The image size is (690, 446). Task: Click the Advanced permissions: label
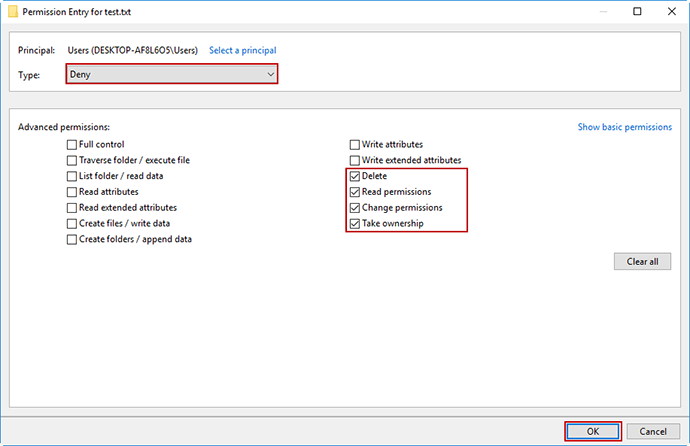pos(64,127)
